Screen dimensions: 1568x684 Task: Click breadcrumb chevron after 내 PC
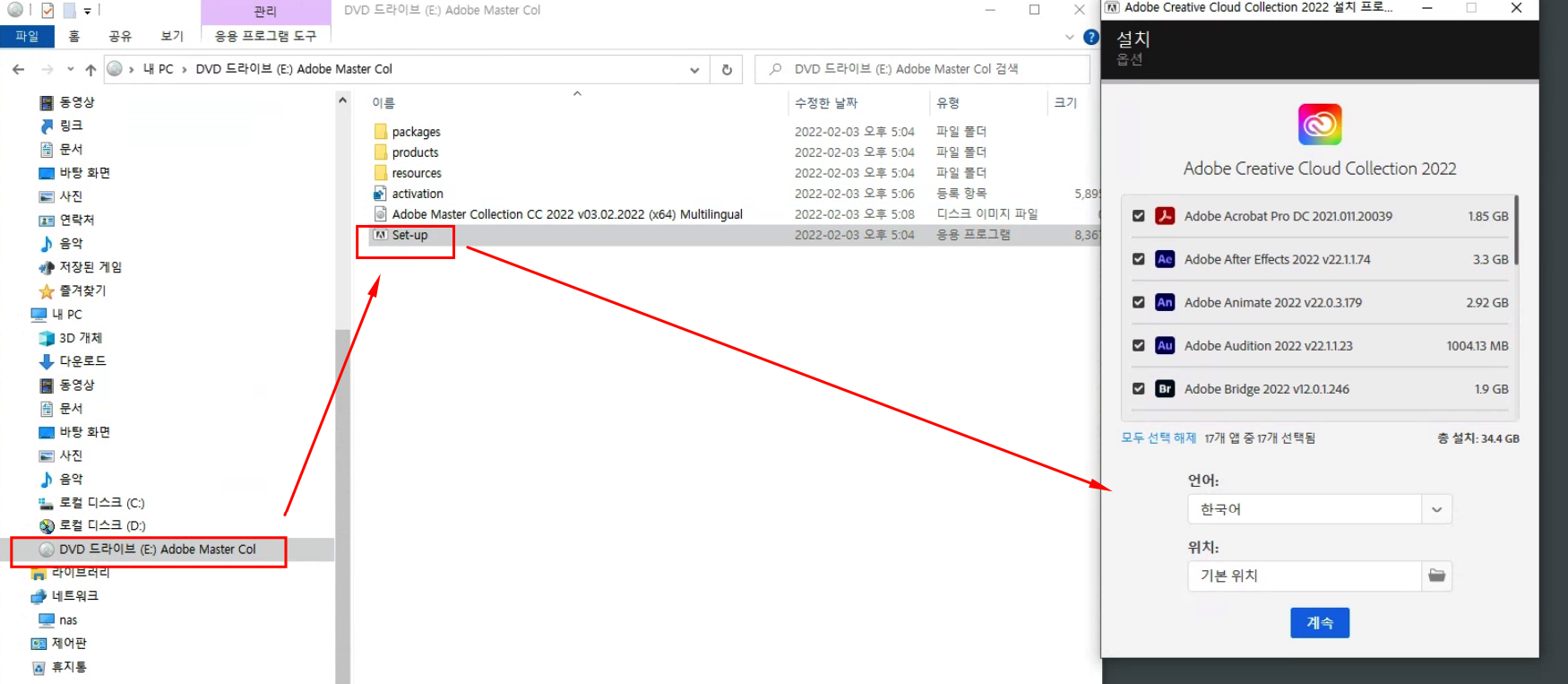pos(184,69)
